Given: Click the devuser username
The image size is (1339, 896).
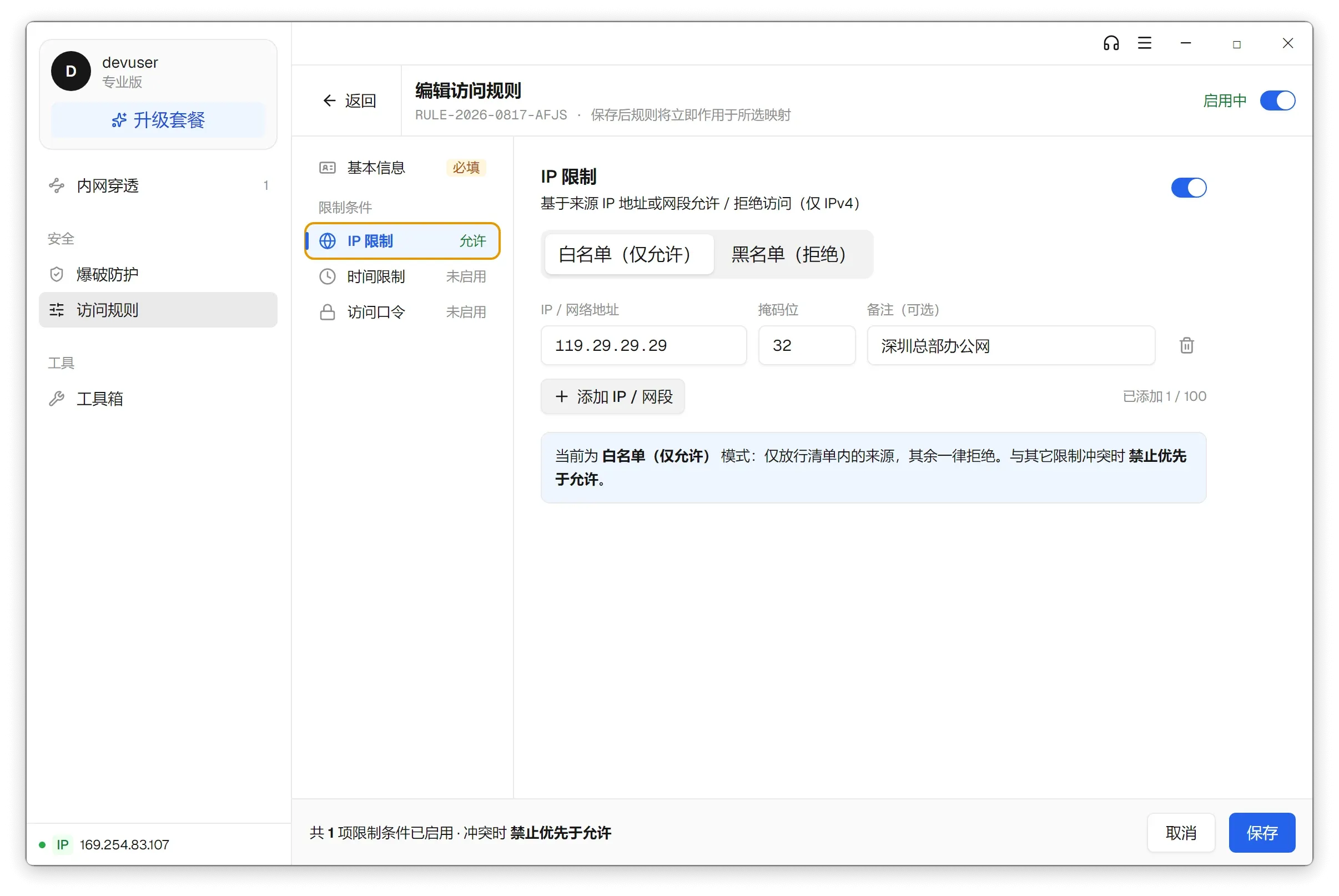Looking at the screenshot, I should [130, 62].
